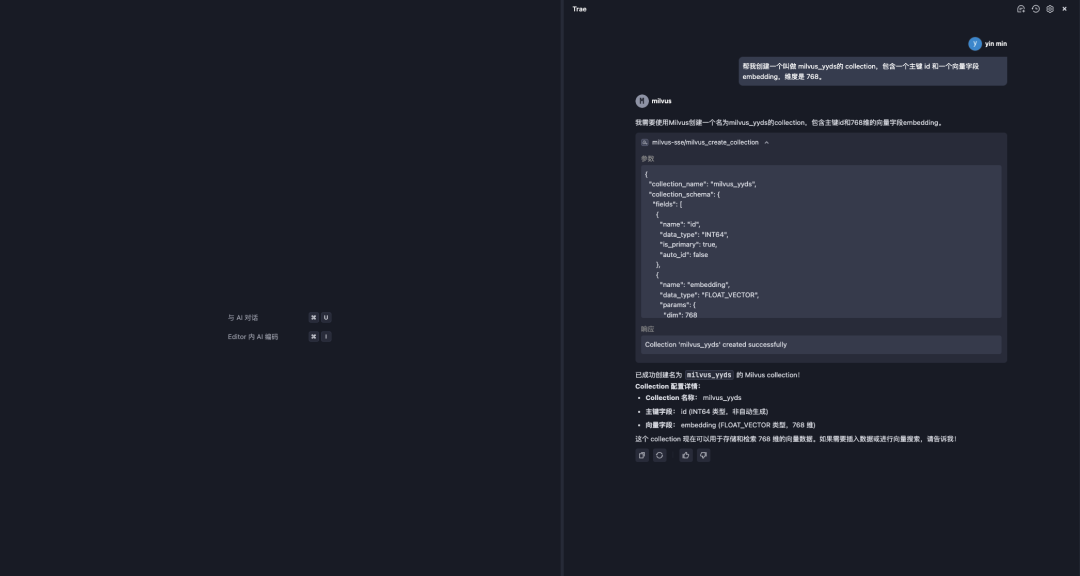Image resolution: width=1080 pixels, height=576 pixels.
Task: Copy the milvus response with copy icon
Action: click(x=642, y=455)
